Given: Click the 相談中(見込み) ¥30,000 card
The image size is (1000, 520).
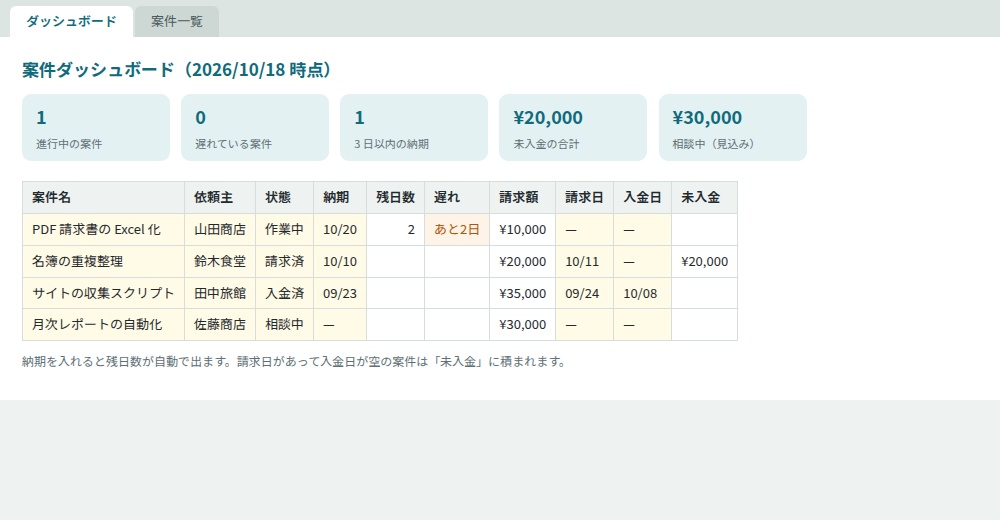Looking at the screenshot, I should pyautogui.click(x=733, y=128).
